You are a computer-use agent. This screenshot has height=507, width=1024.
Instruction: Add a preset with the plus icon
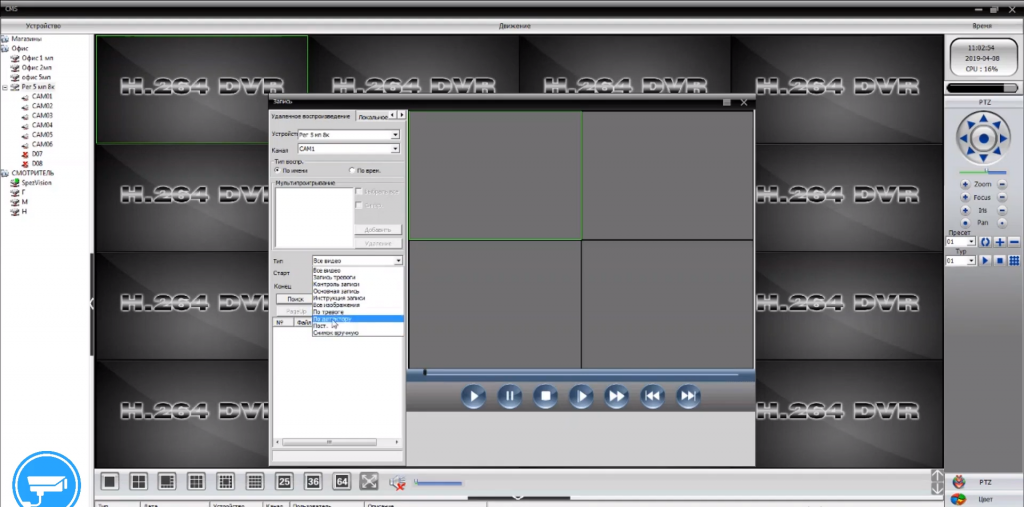(x=1000, y=242)
